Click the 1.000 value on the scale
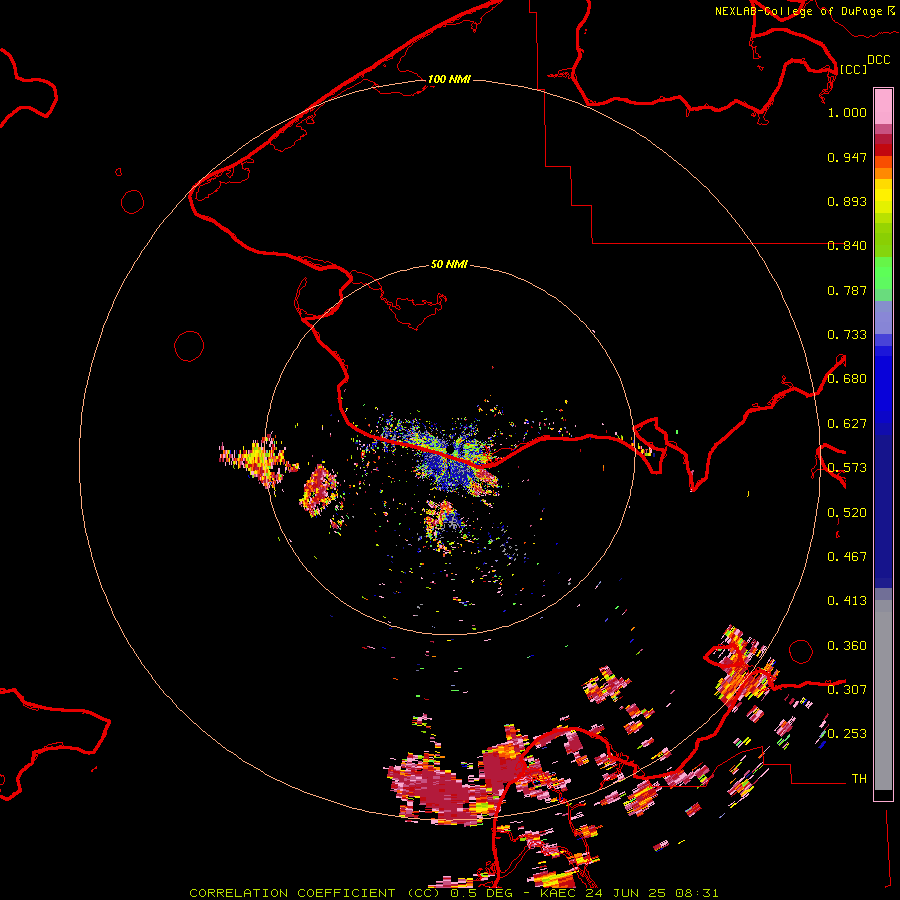The height and width of the screenshot is (900, 900). pos(847,112)
